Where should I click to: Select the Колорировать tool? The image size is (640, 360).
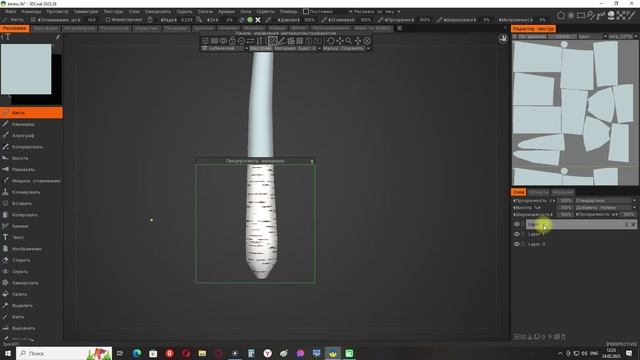[31, 147]
